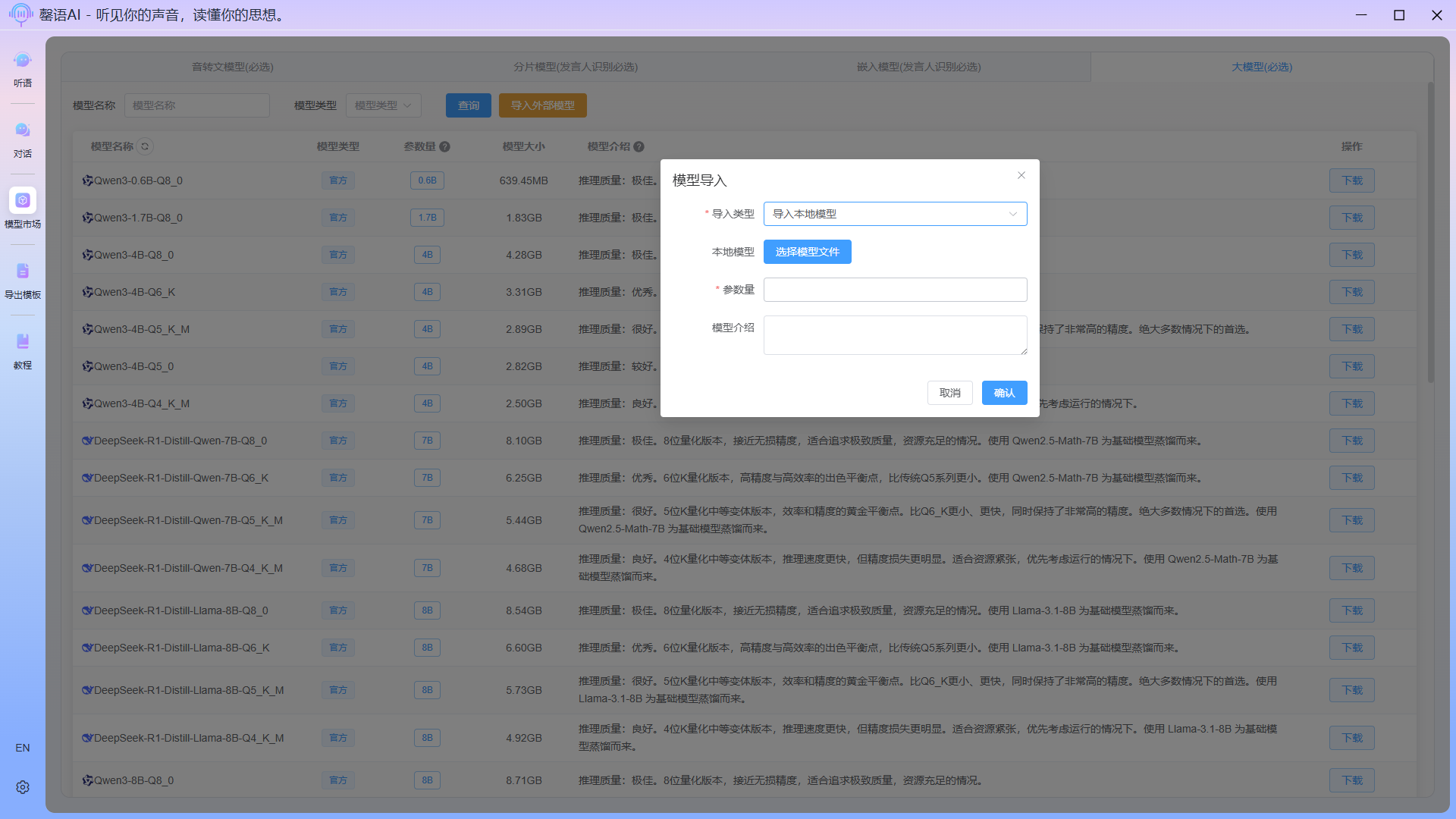Open settings gear in sidebar
1456x819 pixels.
coord(23,787)
